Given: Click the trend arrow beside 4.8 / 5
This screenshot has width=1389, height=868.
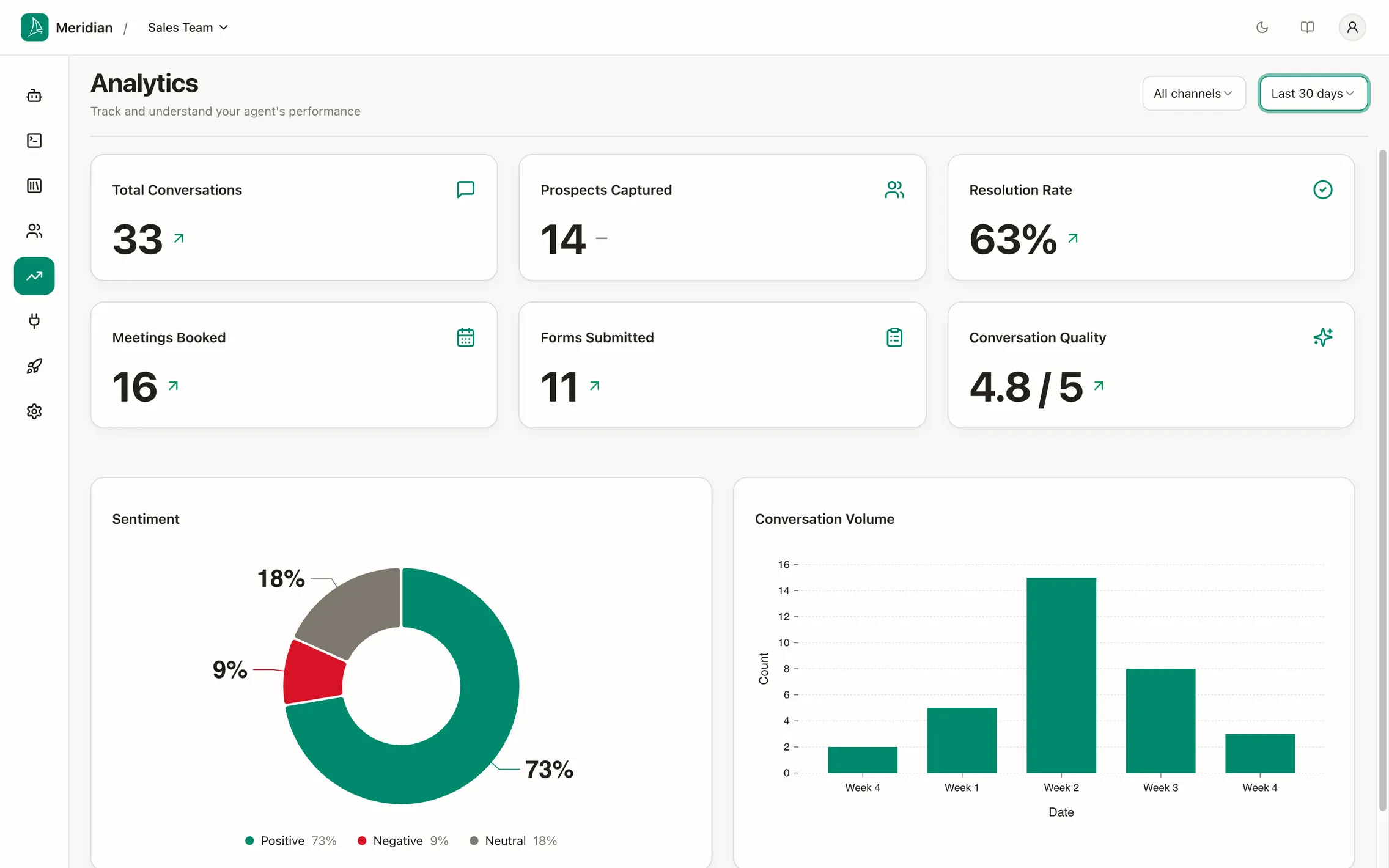Looking at the screenshot, I should coord(1099,386).
